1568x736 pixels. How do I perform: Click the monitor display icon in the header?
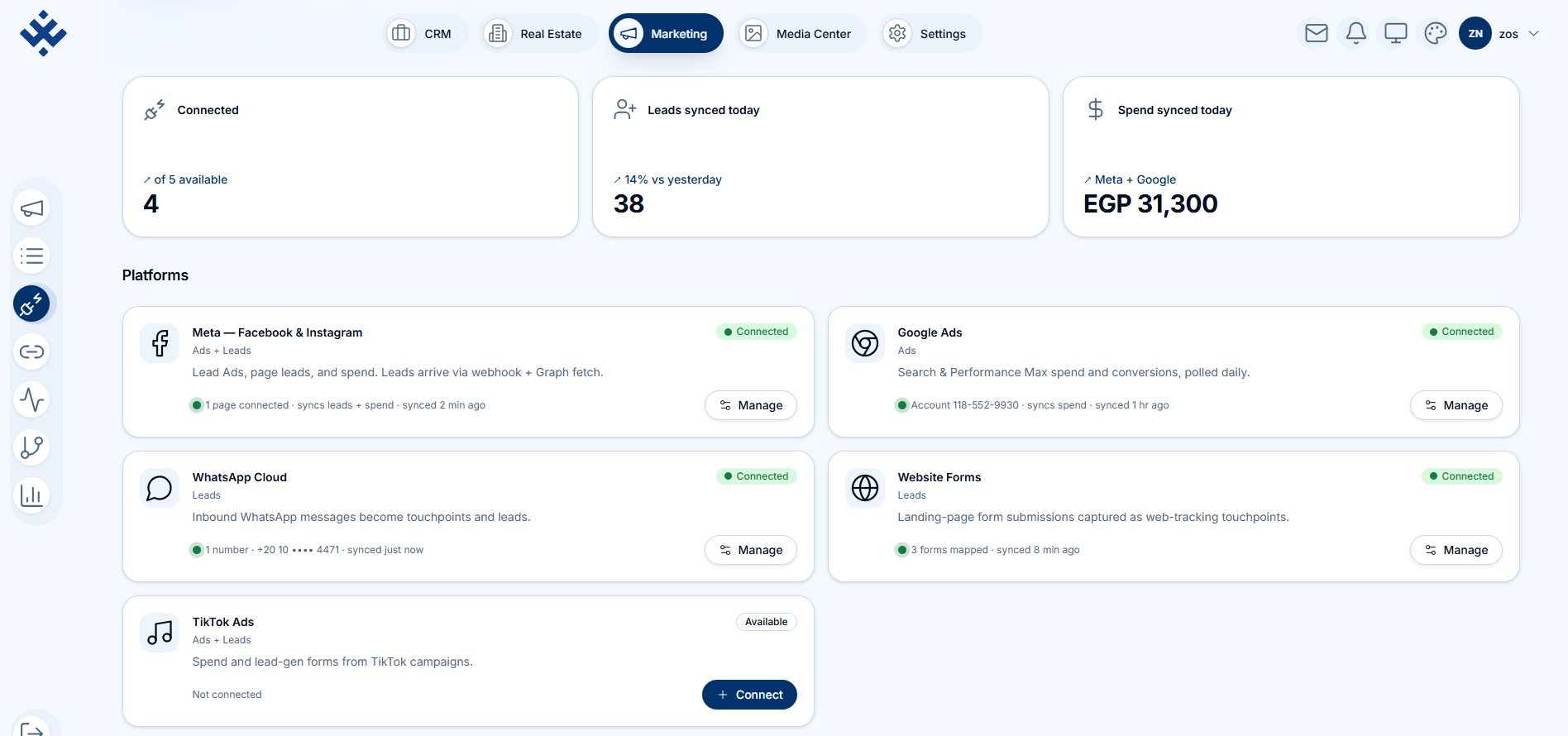point(1396,33)
